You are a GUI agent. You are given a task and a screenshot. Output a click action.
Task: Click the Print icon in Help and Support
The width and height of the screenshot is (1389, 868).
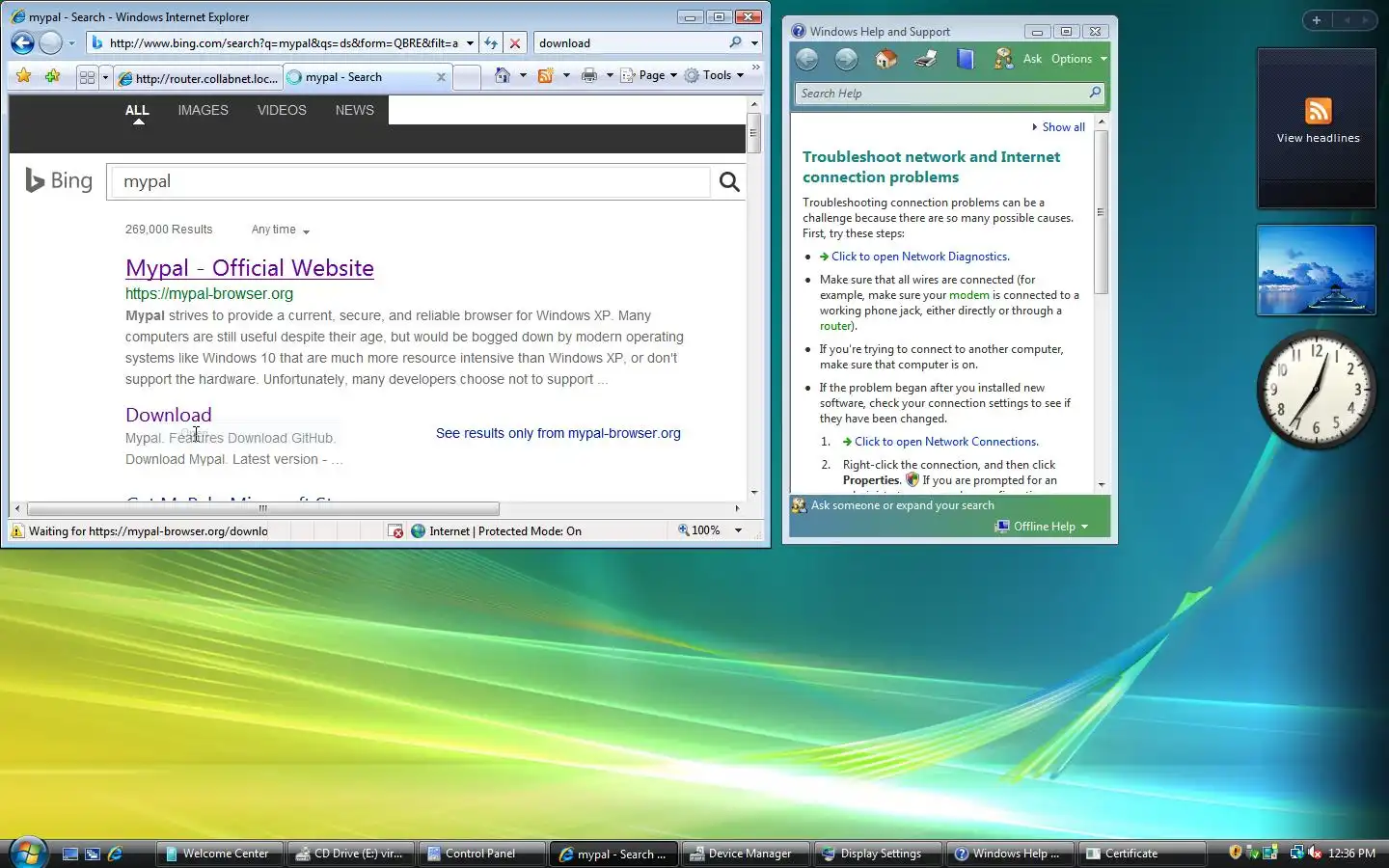coord(925,59)
